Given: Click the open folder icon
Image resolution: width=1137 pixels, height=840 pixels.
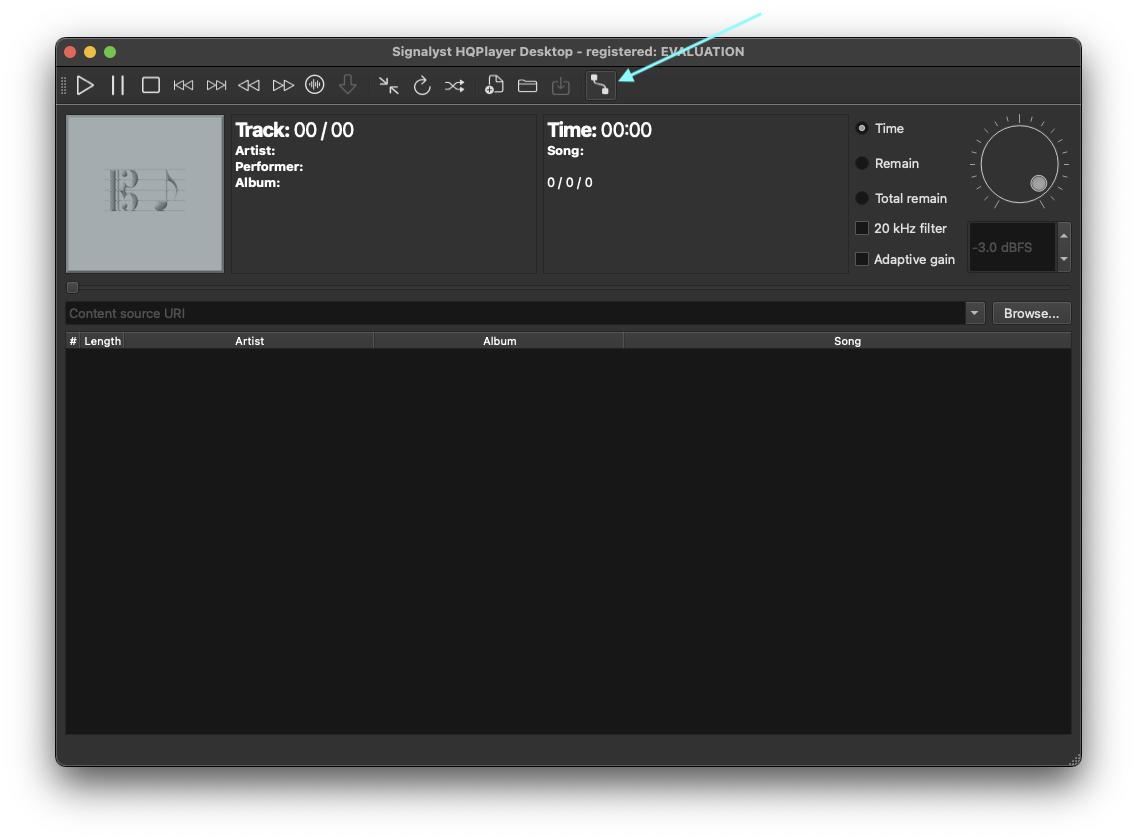Looking at the screenshot, I should 527,86.
